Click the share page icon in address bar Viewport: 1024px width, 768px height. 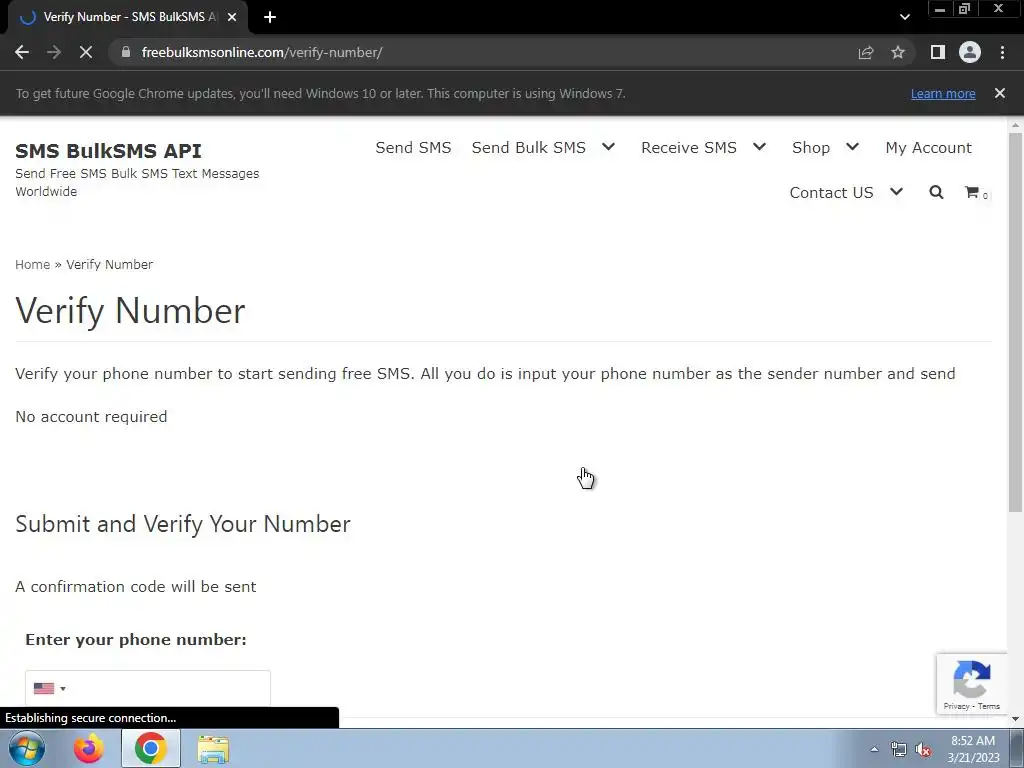(x=866, y=52)
